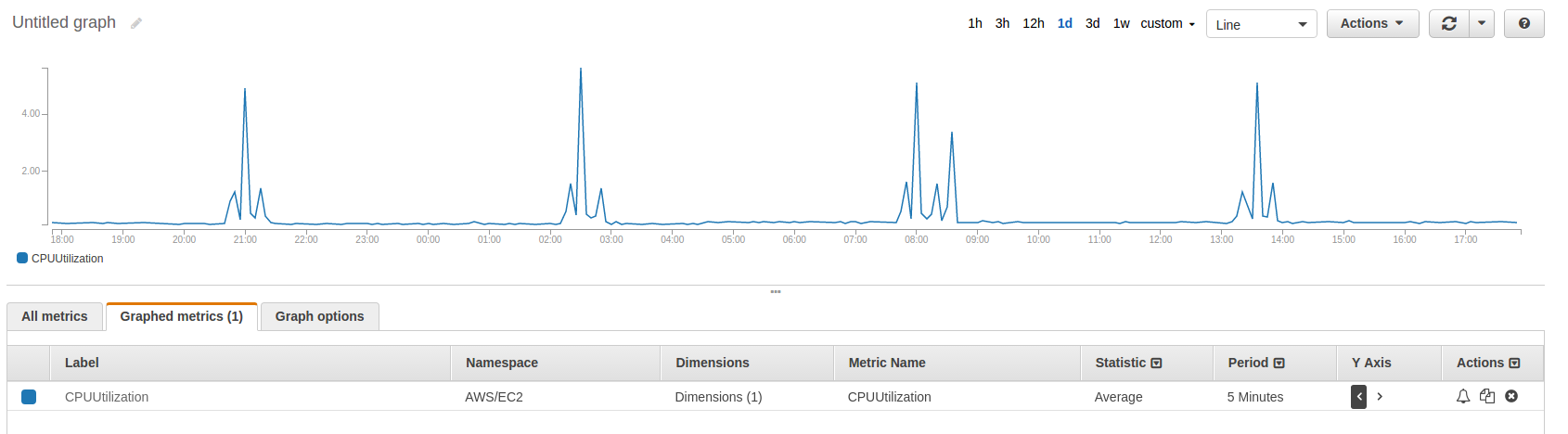Open the Actions column header dropdown
The width and height of the screenshot is (1568, 434).
click(1515, 364)
